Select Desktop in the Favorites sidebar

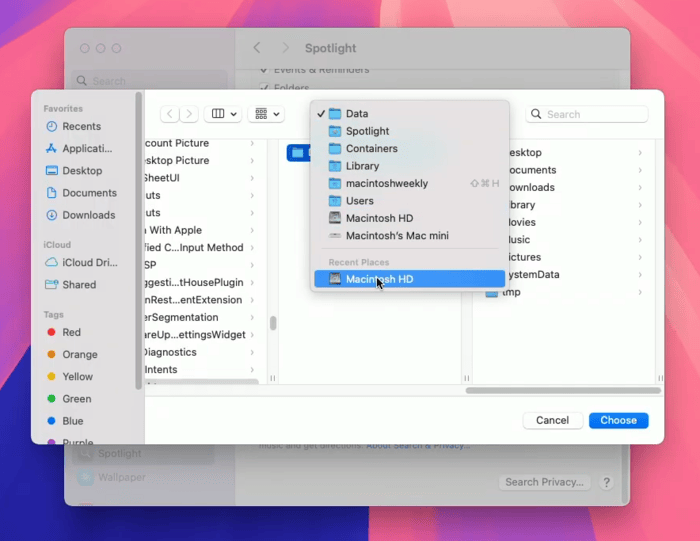pos(74,171)
